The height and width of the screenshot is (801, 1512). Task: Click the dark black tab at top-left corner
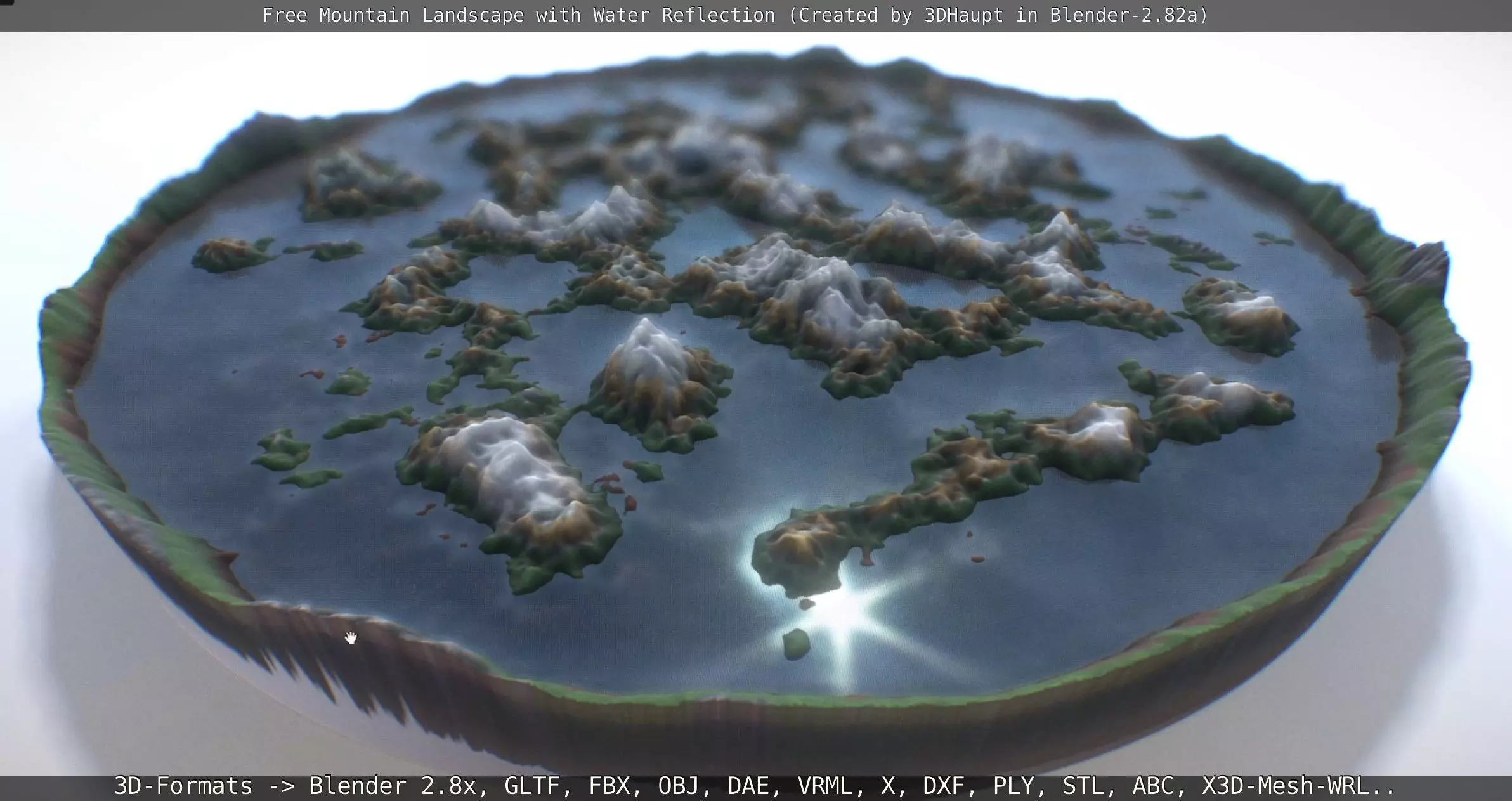coord(6,2)
